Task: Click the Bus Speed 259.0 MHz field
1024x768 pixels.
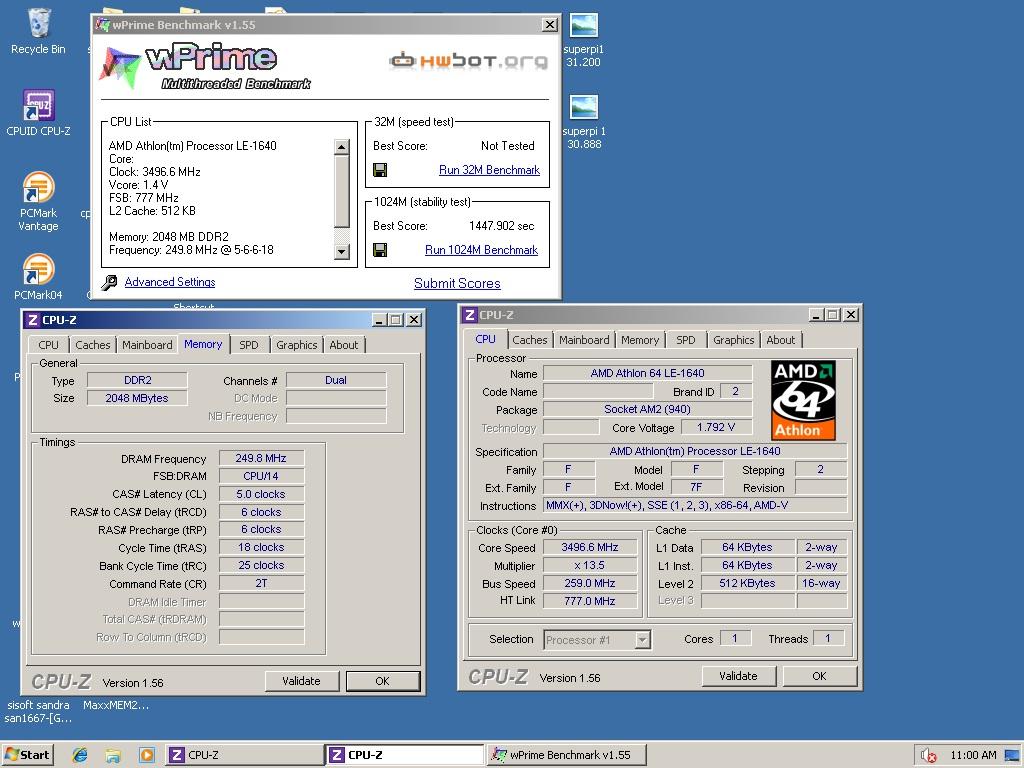Action: tap(590, 583)
